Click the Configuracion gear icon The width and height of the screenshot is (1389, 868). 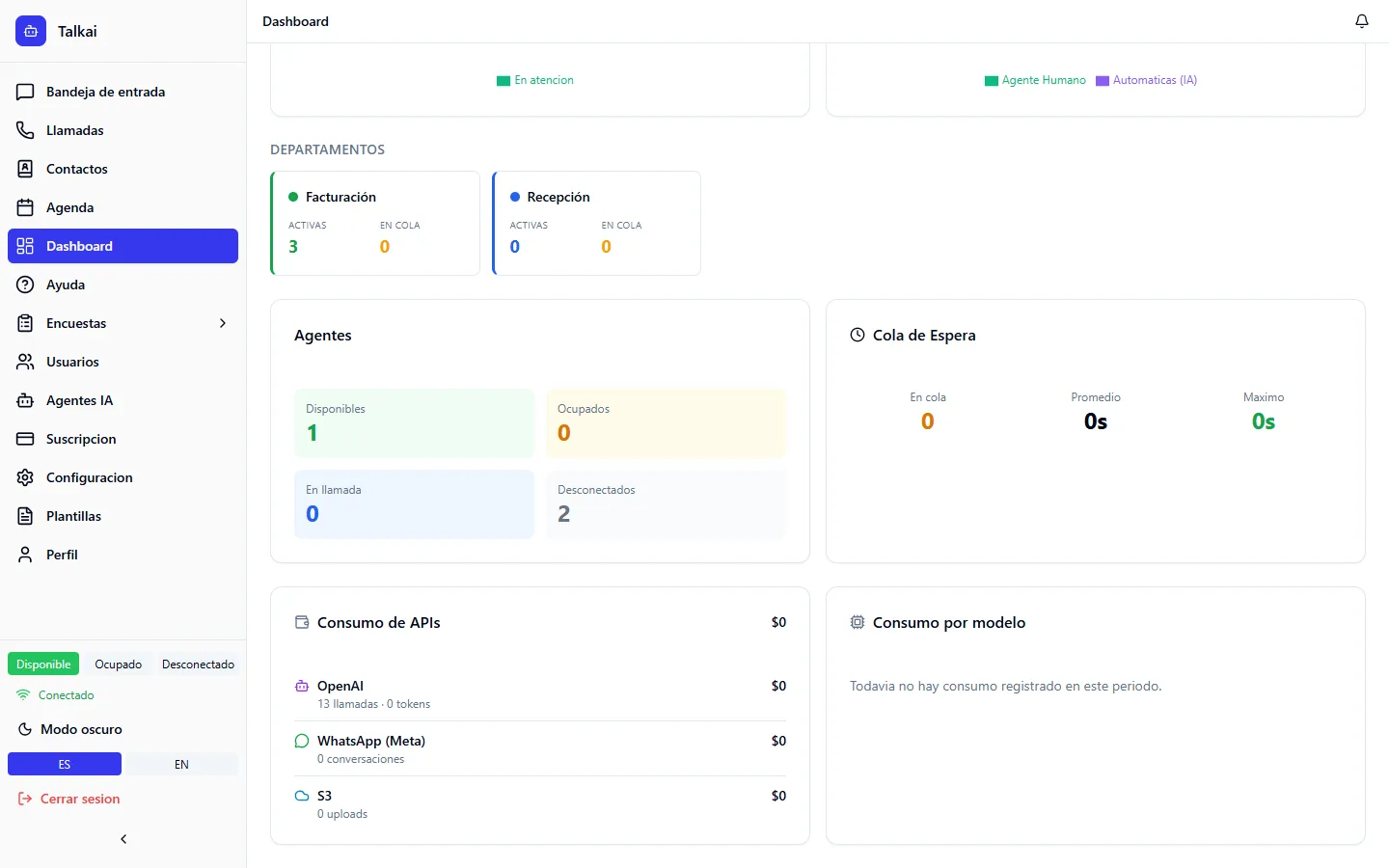pyautogui.click(x=25, y=477)
